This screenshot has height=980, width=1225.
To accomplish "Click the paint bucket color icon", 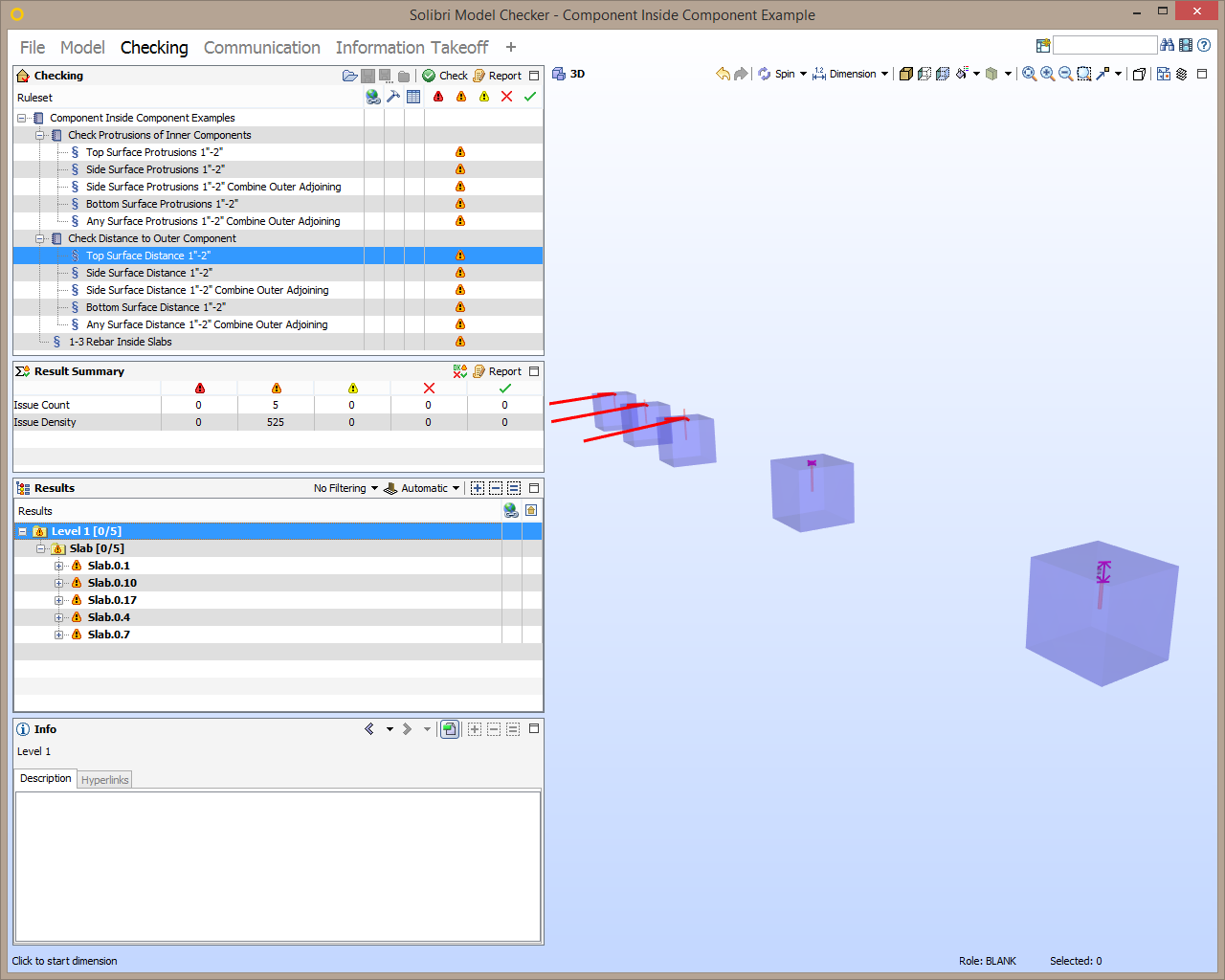I will (x=962, y=74).
